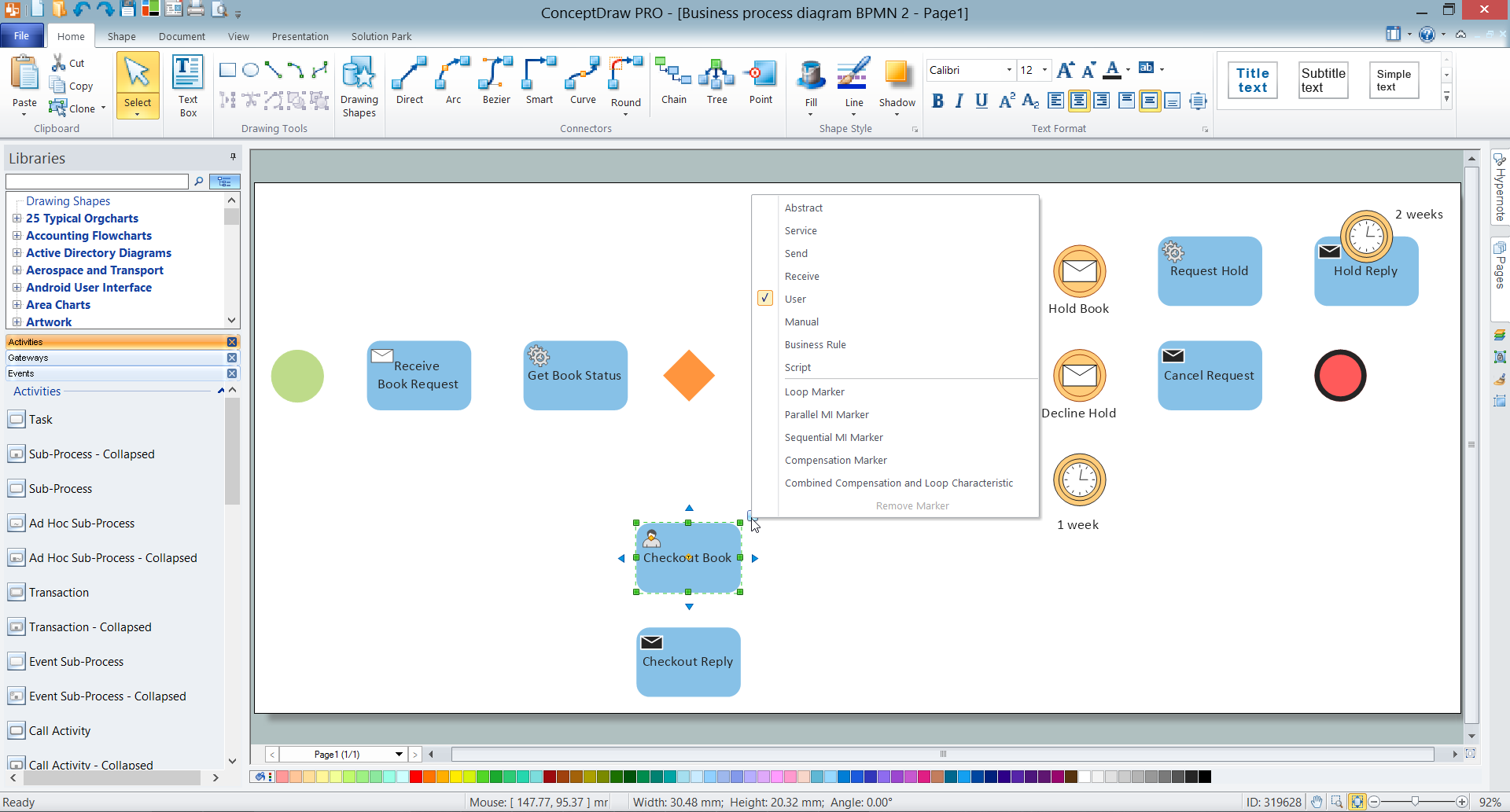The width and height of the screenshot is (1510, 812).
Task: Switch to the Solution Park tab
Action: 381,36
